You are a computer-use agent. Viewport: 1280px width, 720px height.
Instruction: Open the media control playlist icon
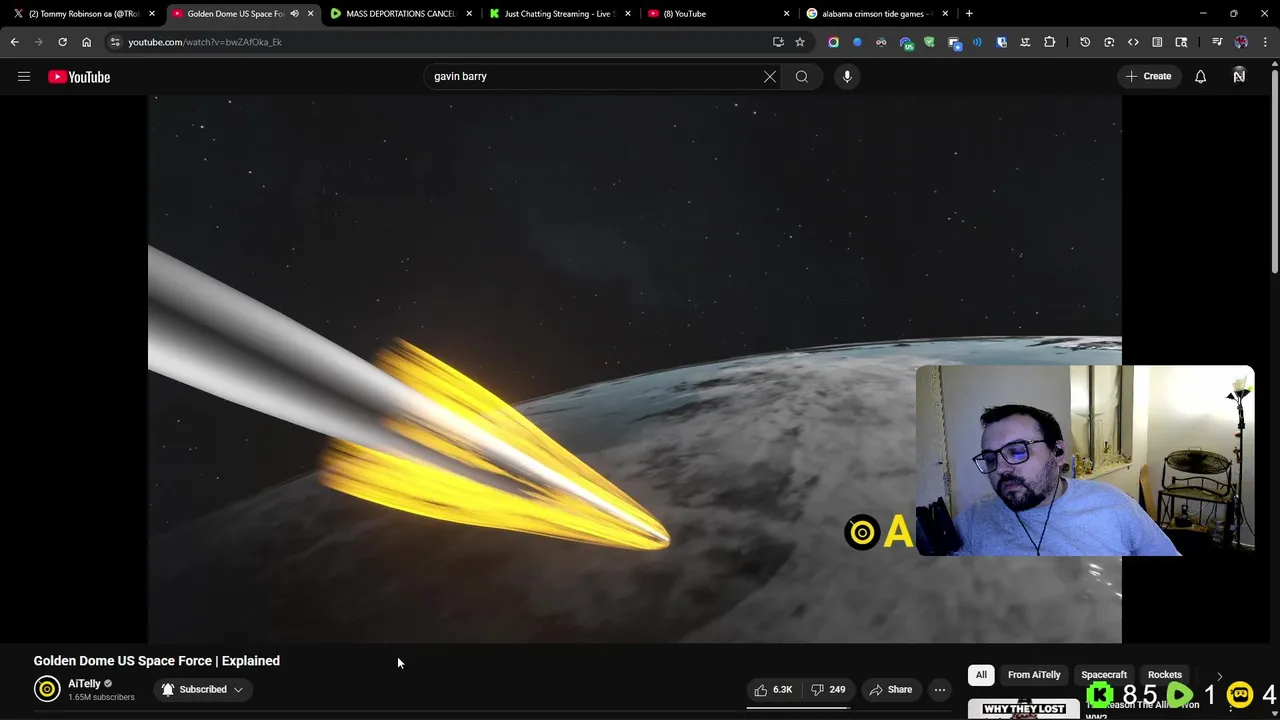pos(1217,42)
